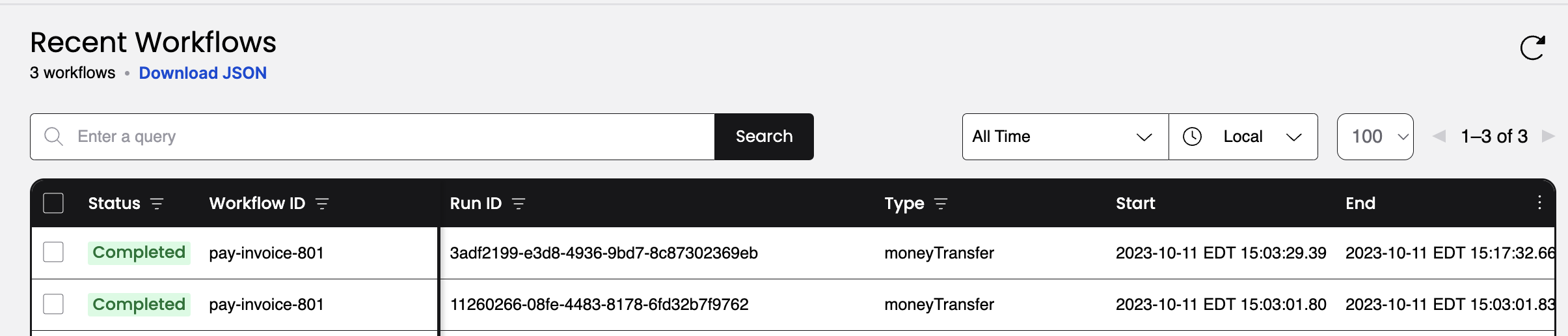The image size is (1568, 336).
Task: Click the first row's pay-invoice-801 workflow ID
Action: click(266, 253)
